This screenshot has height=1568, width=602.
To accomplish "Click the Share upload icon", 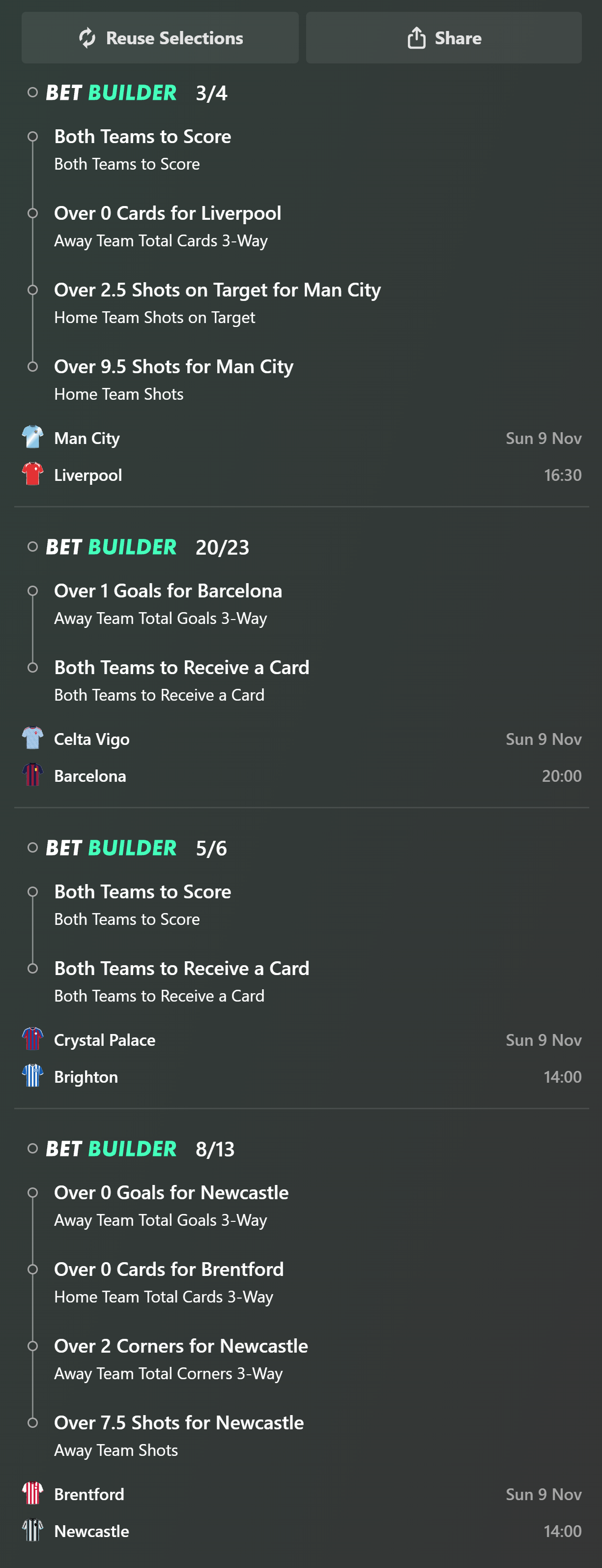I will coord(416,38).
